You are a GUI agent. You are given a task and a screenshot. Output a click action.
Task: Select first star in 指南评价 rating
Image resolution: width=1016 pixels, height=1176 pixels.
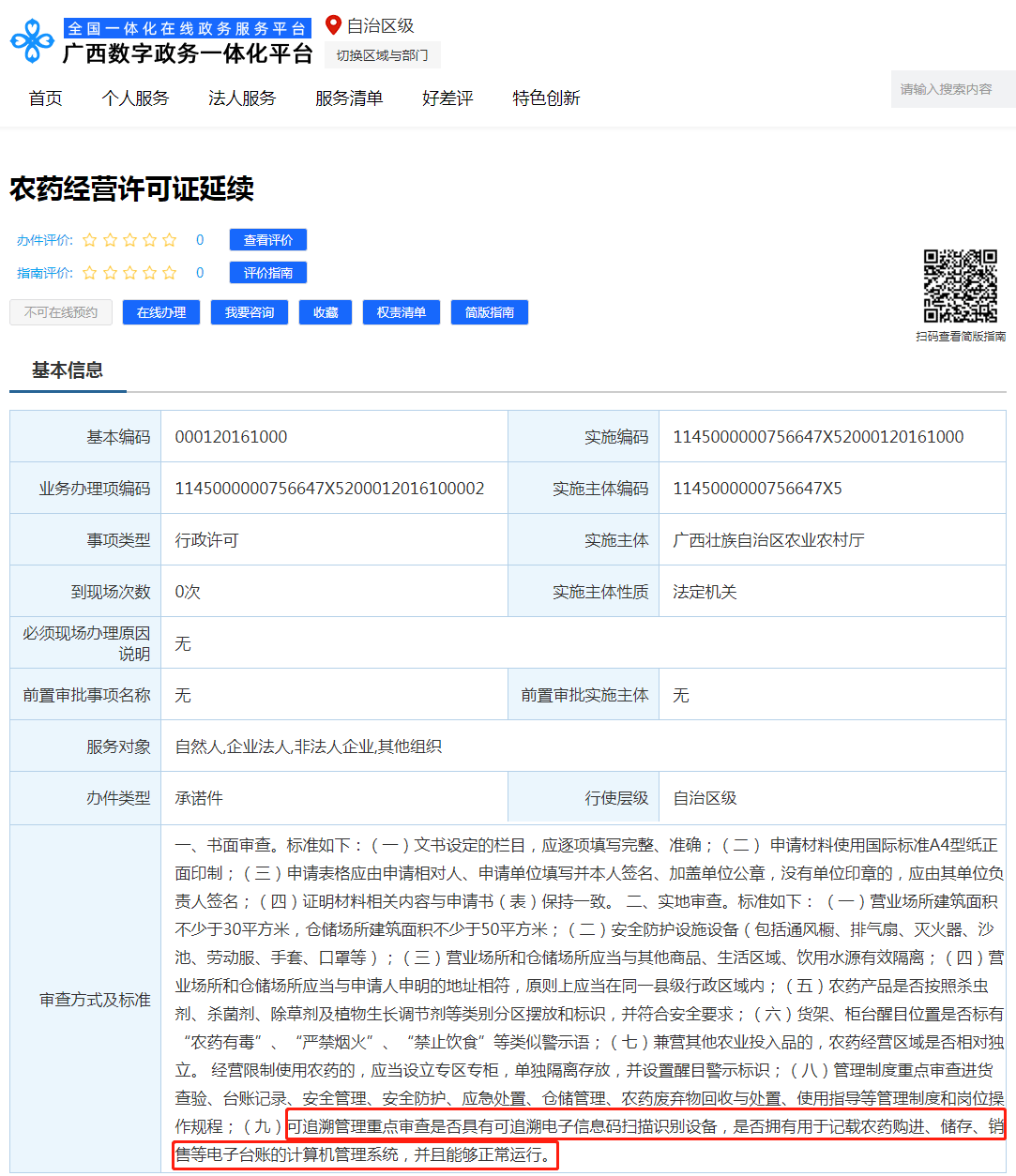(90, 273)
